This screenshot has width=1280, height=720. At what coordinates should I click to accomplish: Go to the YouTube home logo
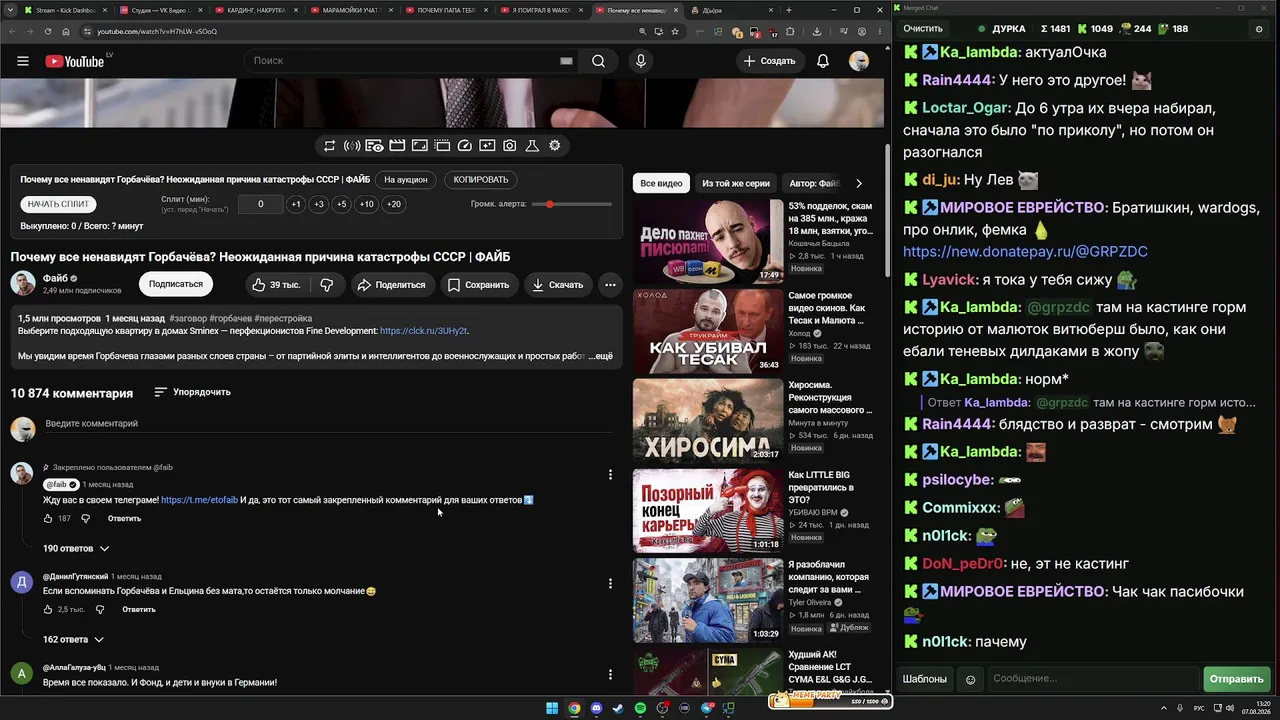tap(75, 61)
